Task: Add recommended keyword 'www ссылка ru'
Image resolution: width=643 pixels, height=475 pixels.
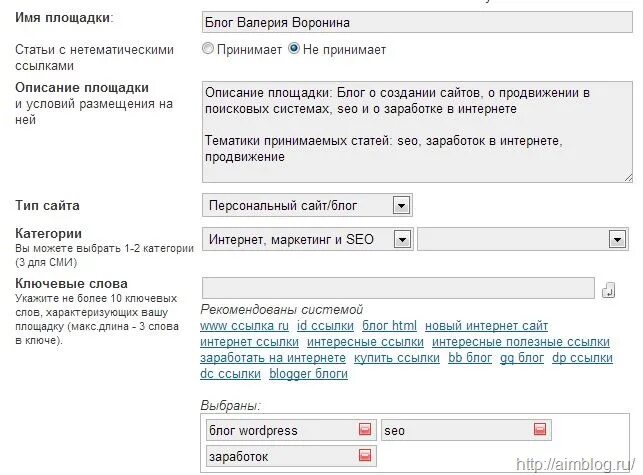Action: point(244,326)
